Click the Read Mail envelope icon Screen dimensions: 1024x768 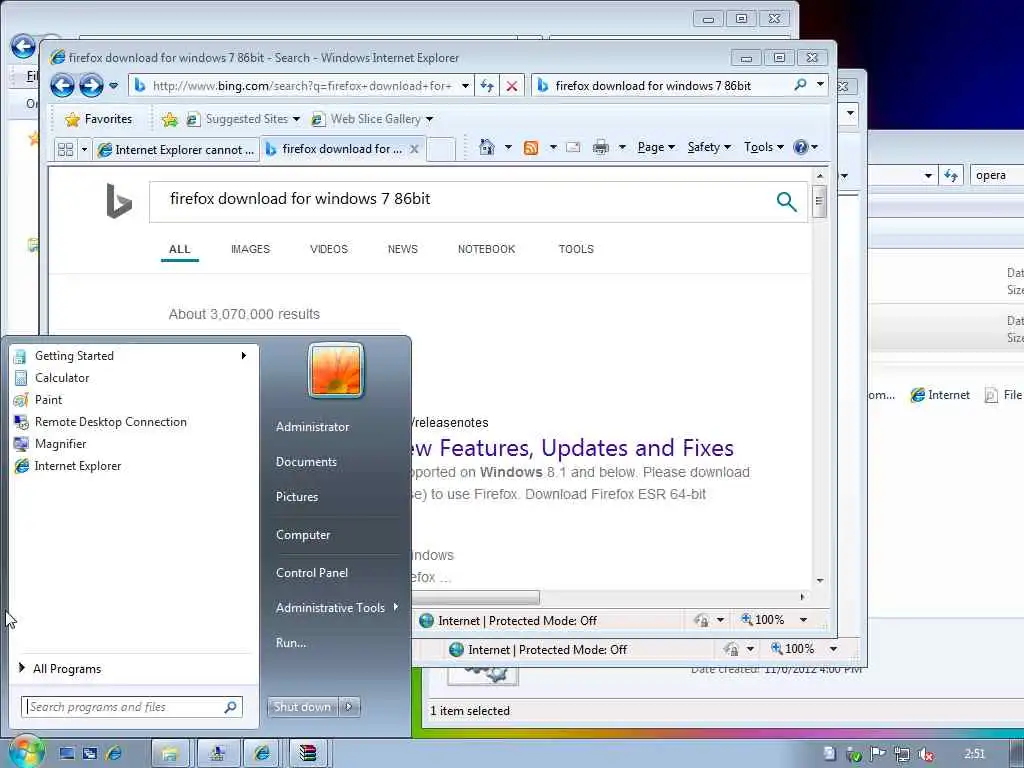[x=573, y=148]
